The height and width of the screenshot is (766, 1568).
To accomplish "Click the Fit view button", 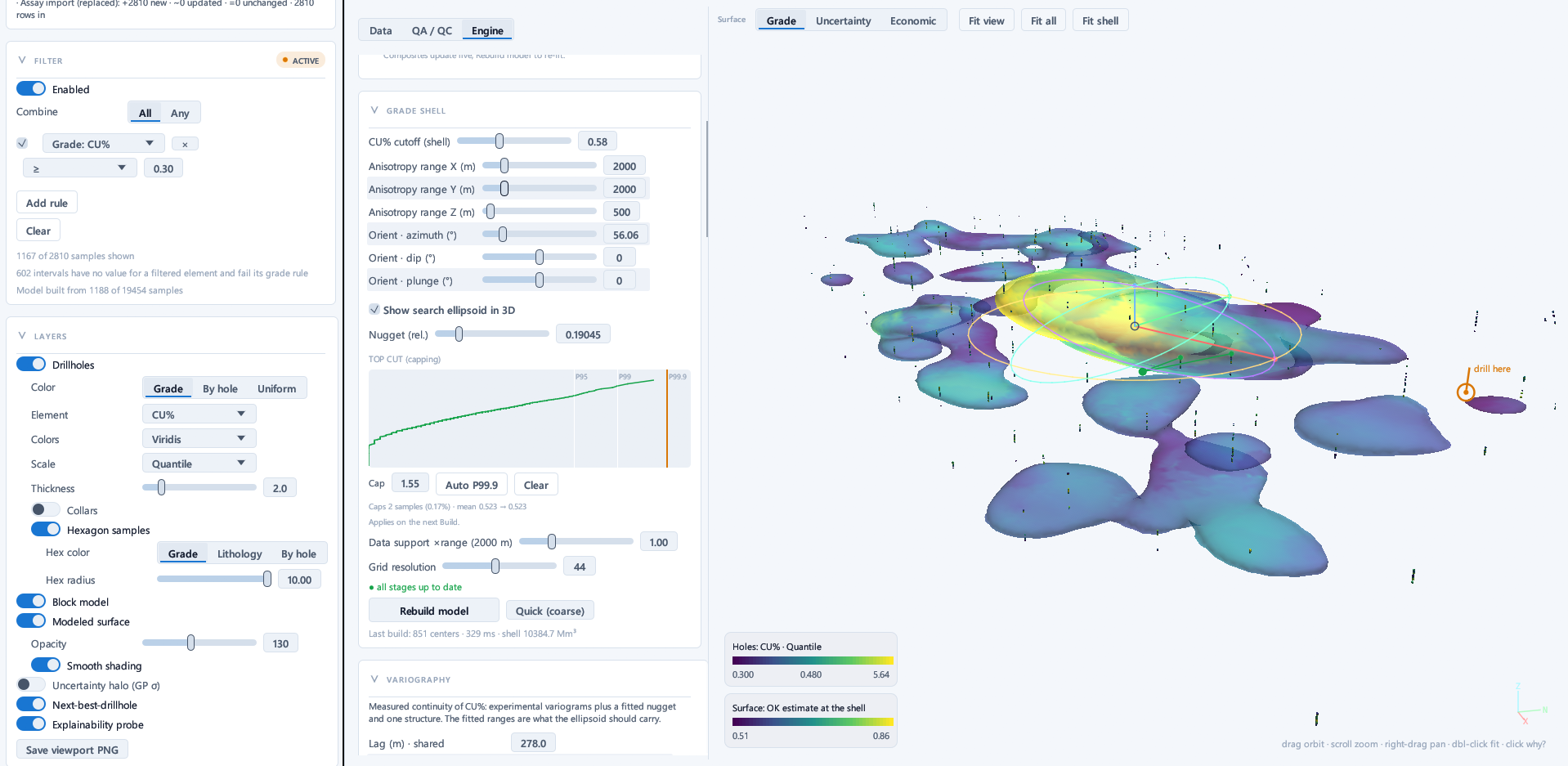I will (x=987, y=20).
